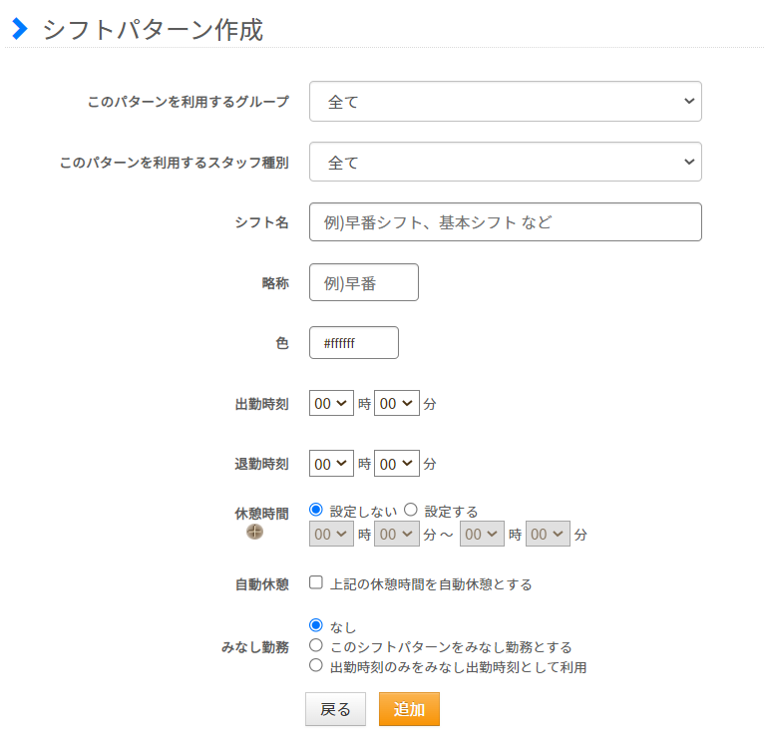The width and height of the screenshot is (764, 748).
Task: Focus the シフト名 text input field
Action: click(x=505, y=222)
